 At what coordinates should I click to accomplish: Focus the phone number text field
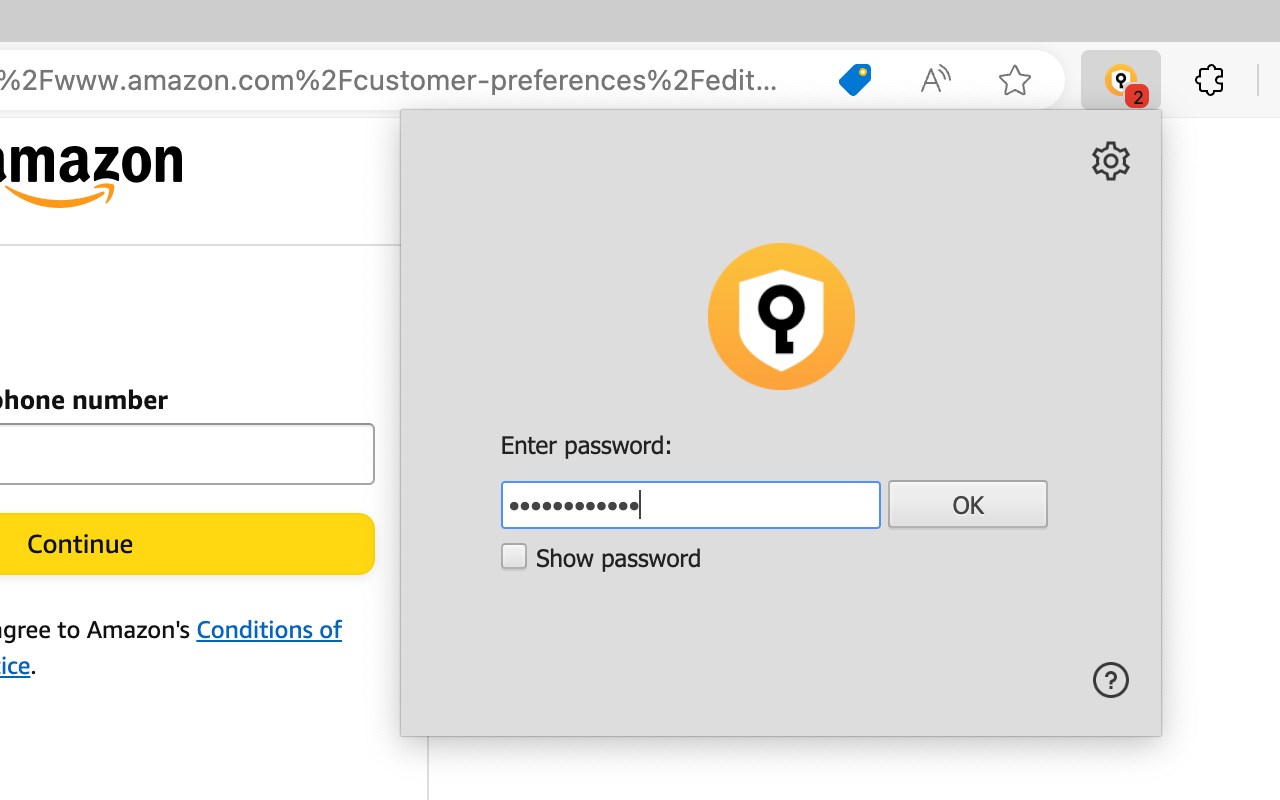185,454
